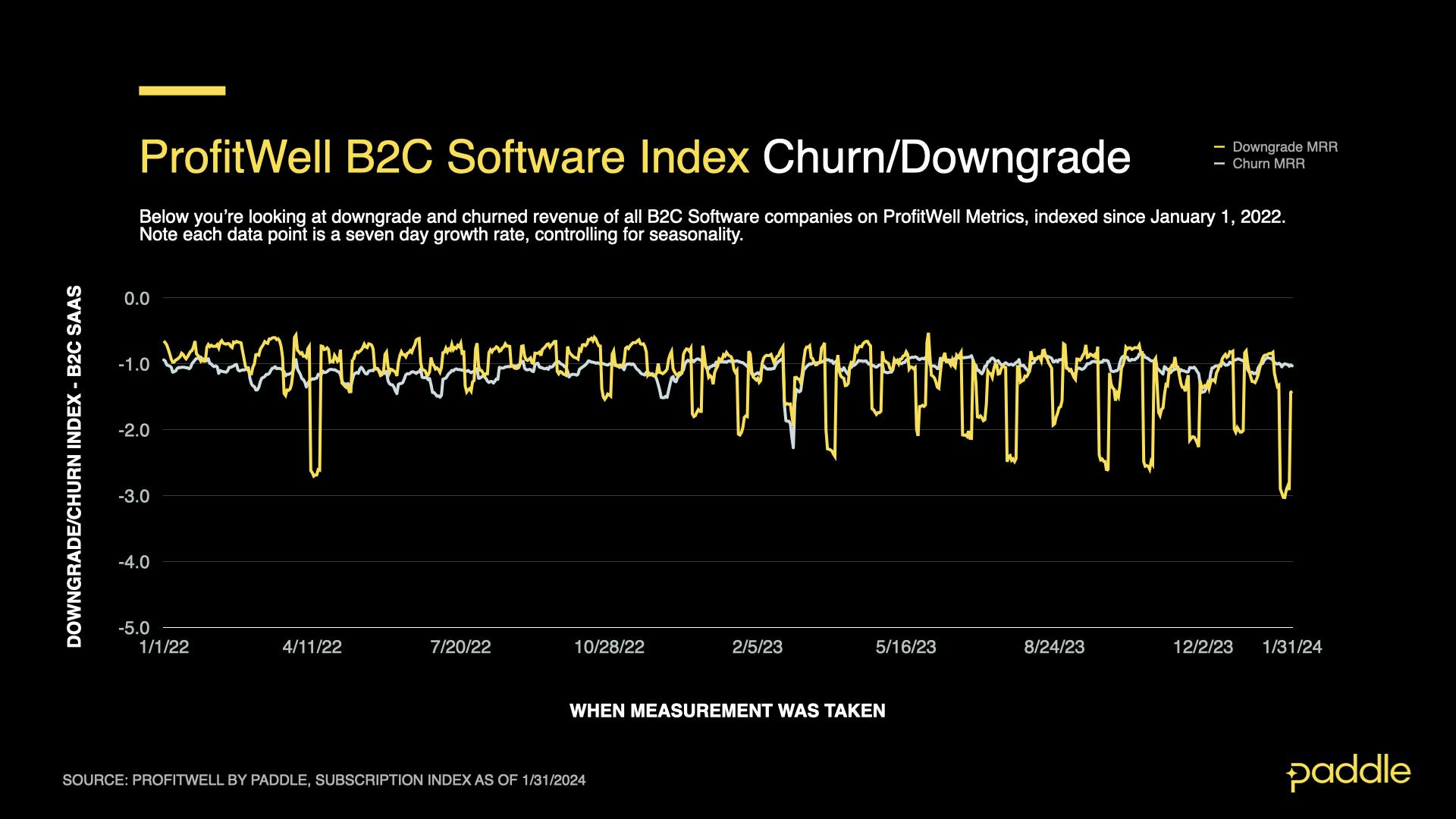This screenshot has width=1456, height=819.
Task: Click the Paddle logo
Action: pos(1348,773)
